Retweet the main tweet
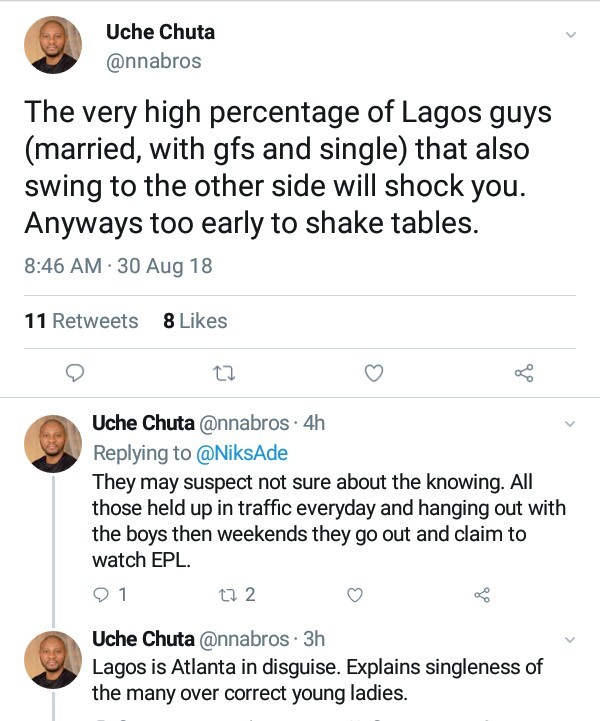 225,373
